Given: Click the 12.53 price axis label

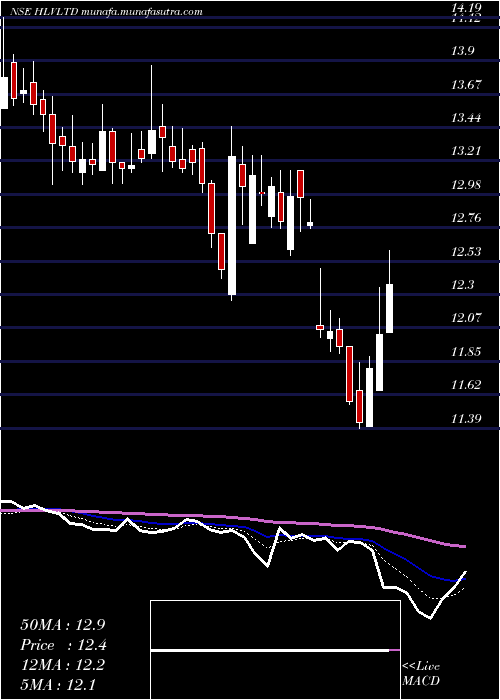Looking at the screenshot, I should point(467,251).
